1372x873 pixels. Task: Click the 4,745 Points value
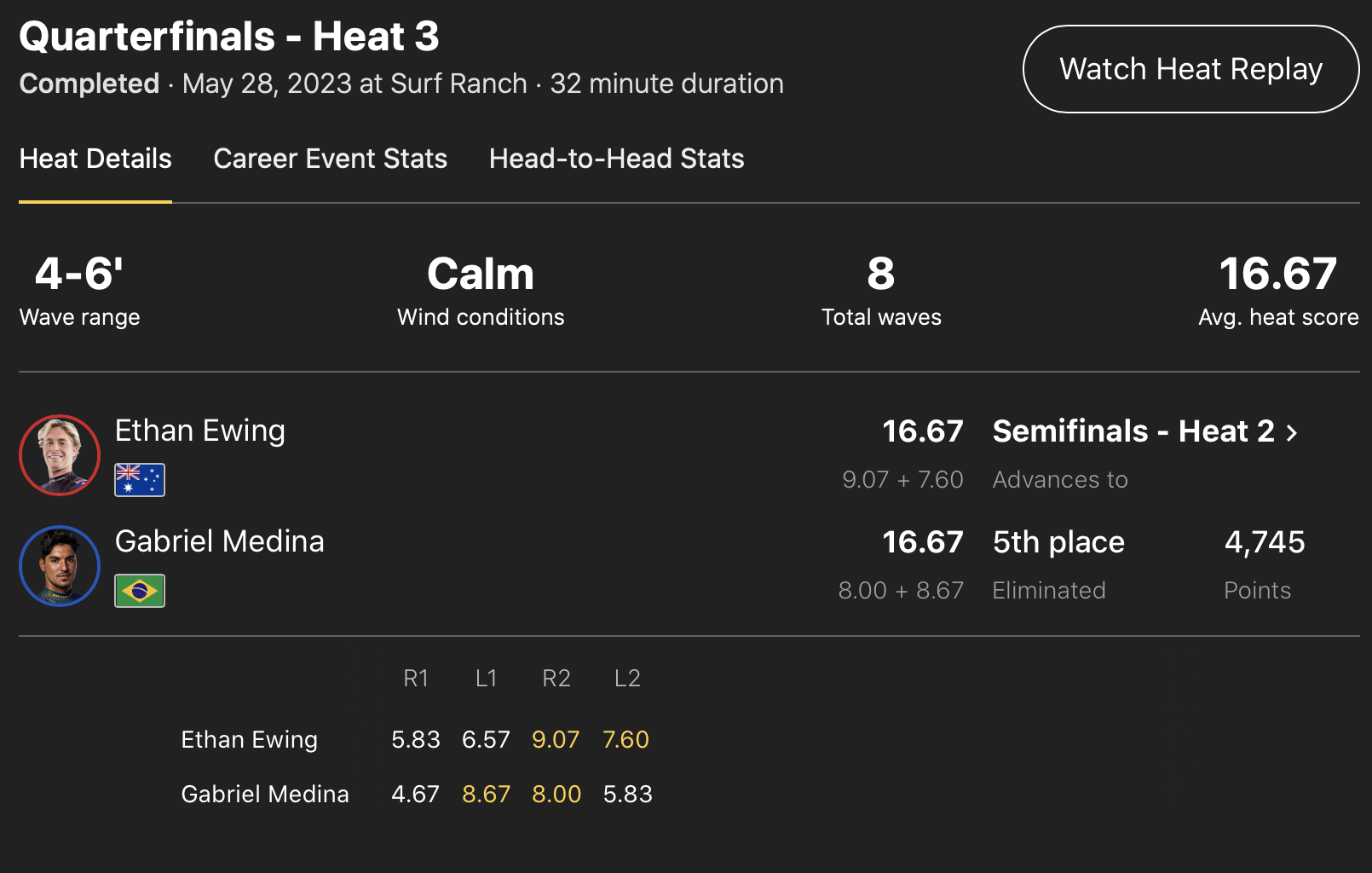[1265, 542]
